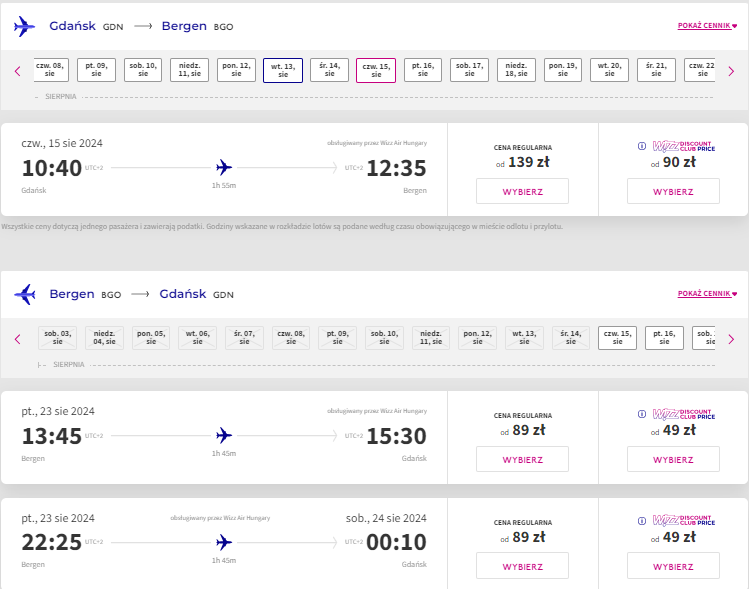Select outbound date śr. 14, sie
The image size is (749, 589).
coord(330,70)
